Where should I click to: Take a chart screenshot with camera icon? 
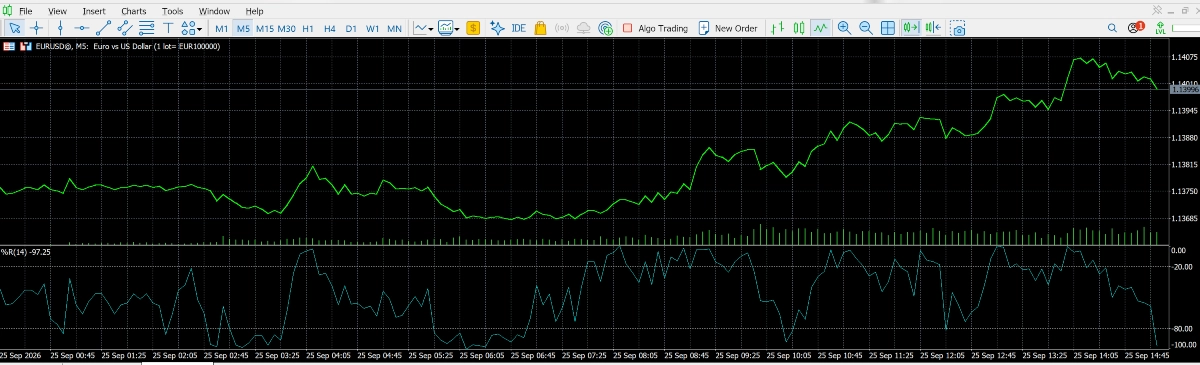[958, 28]
